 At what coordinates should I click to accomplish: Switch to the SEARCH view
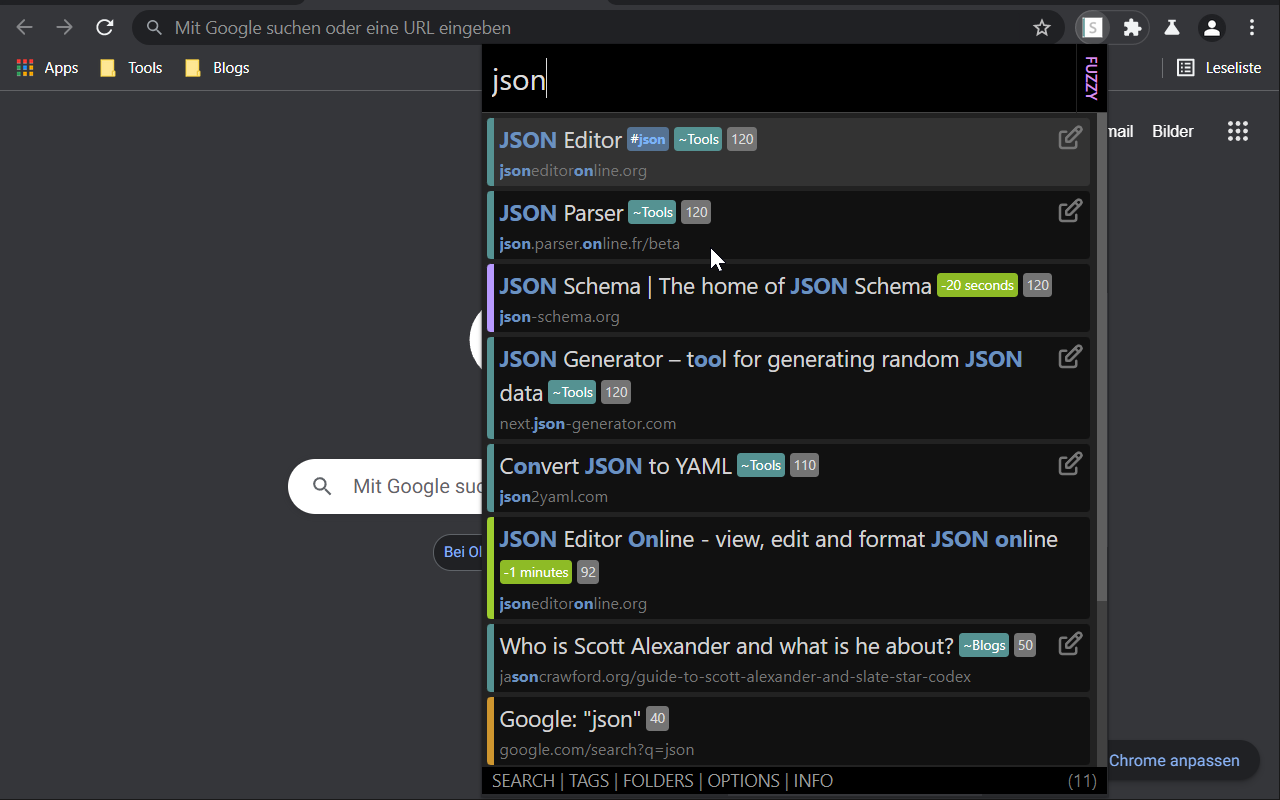click(x=523, y=781)
